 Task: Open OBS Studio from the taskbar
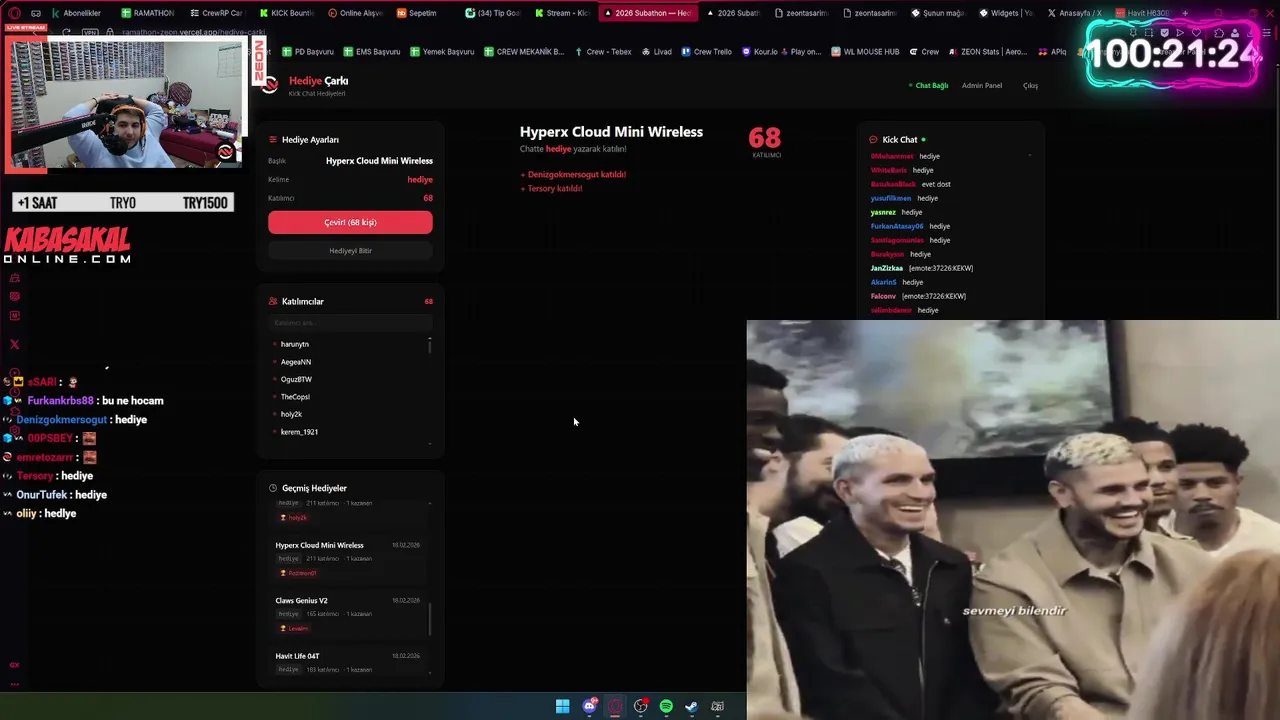641,706
